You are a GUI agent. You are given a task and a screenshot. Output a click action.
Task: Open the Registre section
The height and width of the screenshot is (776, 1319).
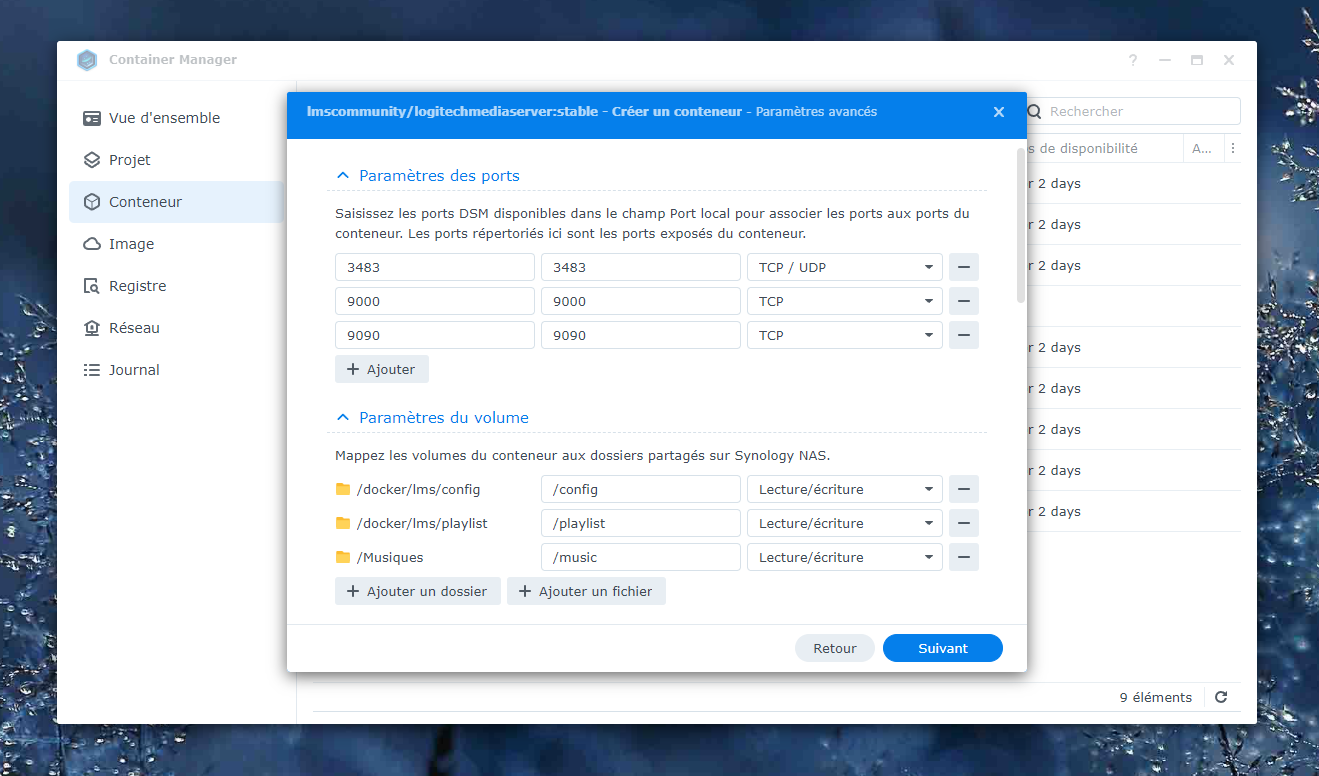coord(176,286)
